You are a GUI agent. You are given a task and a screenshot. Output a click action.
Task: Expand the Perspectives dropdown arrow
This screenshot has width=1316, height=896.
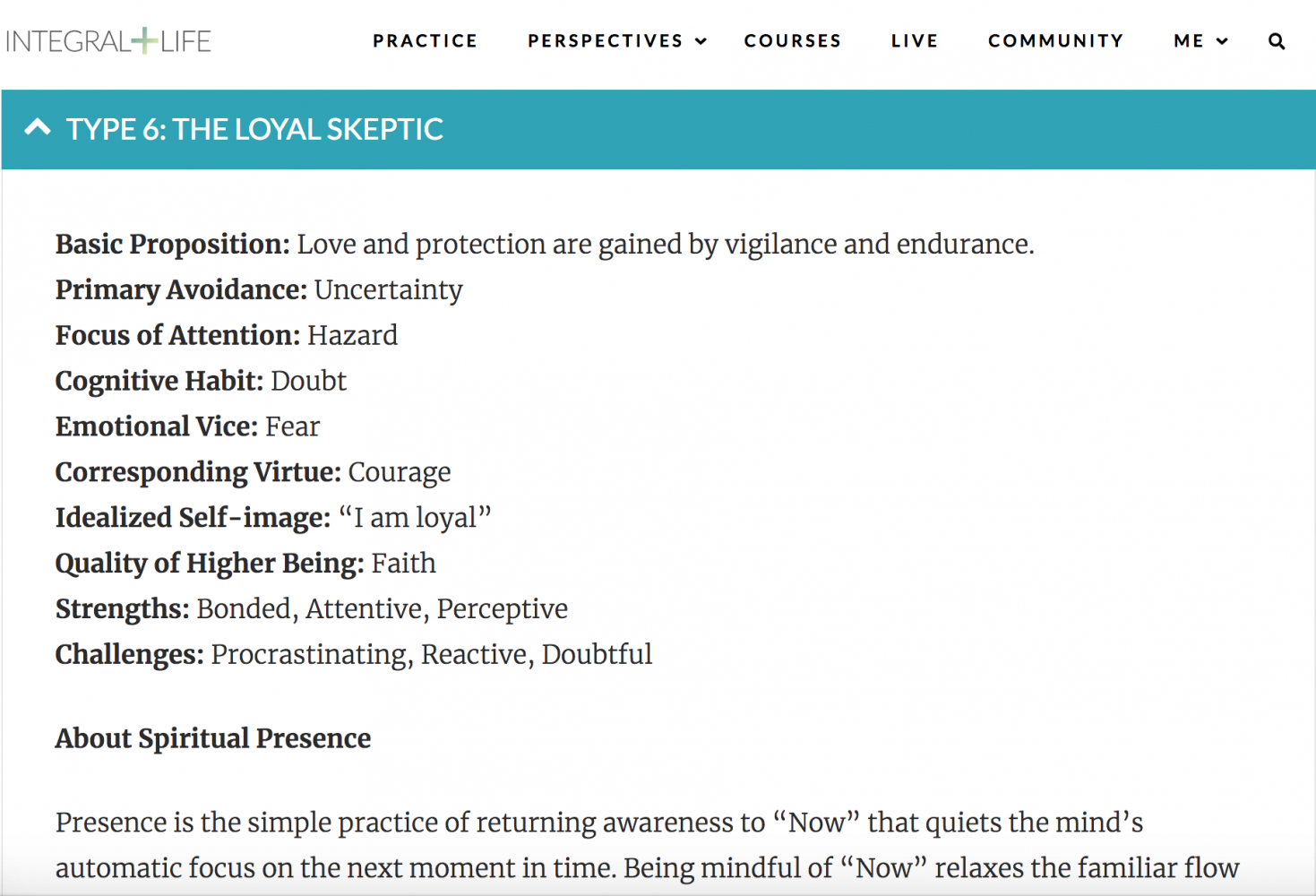point(701,41)
